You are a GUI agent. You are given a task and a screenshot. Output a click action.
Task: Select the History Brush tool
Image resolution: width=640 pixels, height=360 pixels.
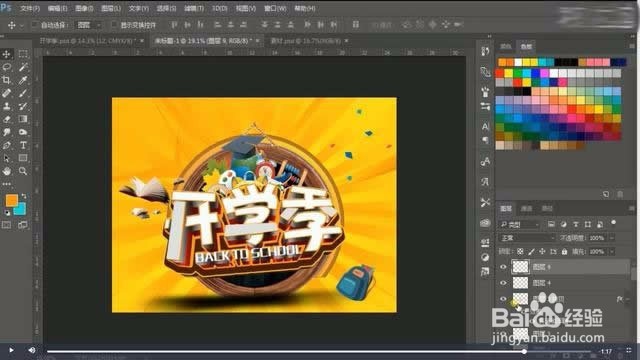[23, 106]
